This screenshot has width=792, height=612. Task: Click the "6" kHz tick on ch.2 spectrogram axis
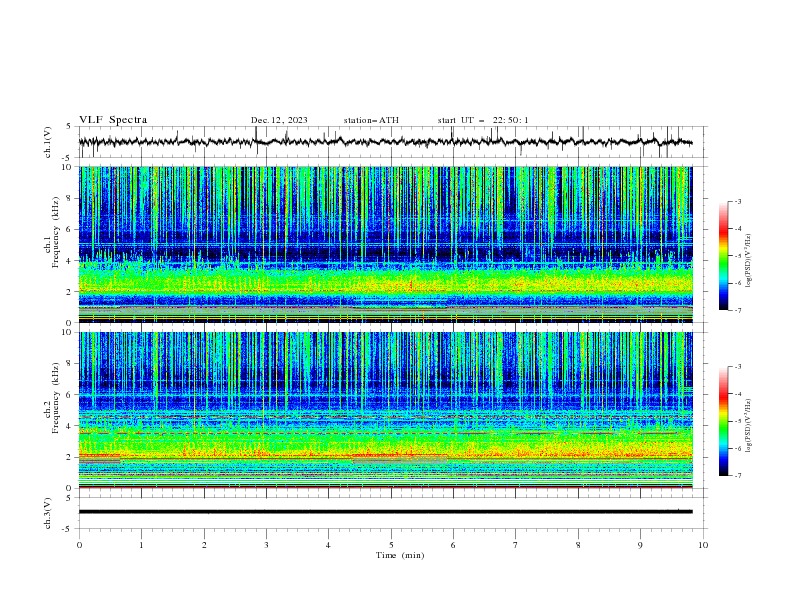[71, 395]
